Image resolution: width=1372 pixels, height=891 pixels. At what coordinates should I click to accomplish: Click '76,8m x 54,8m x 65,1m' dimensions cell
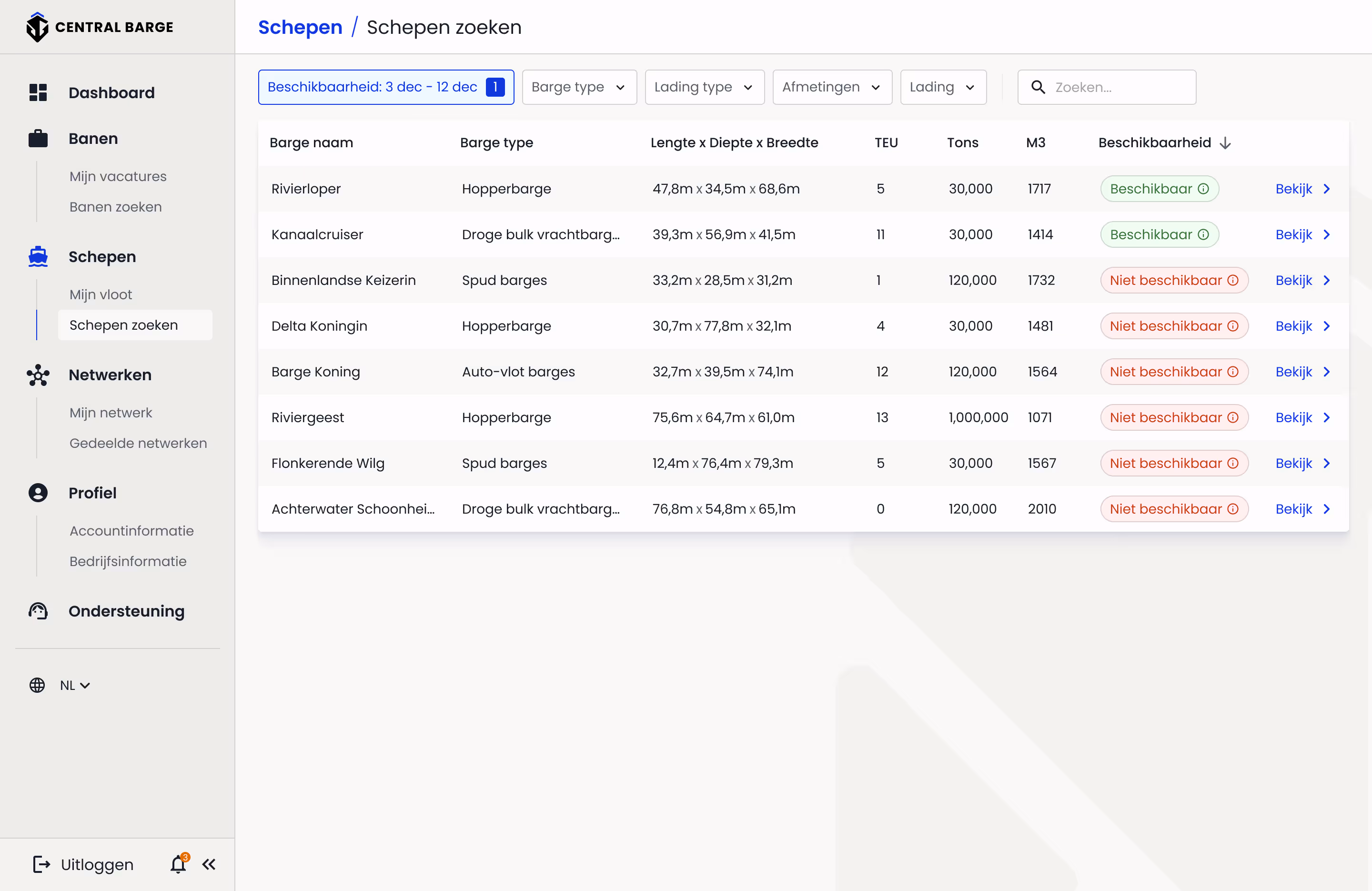[724, 509]
